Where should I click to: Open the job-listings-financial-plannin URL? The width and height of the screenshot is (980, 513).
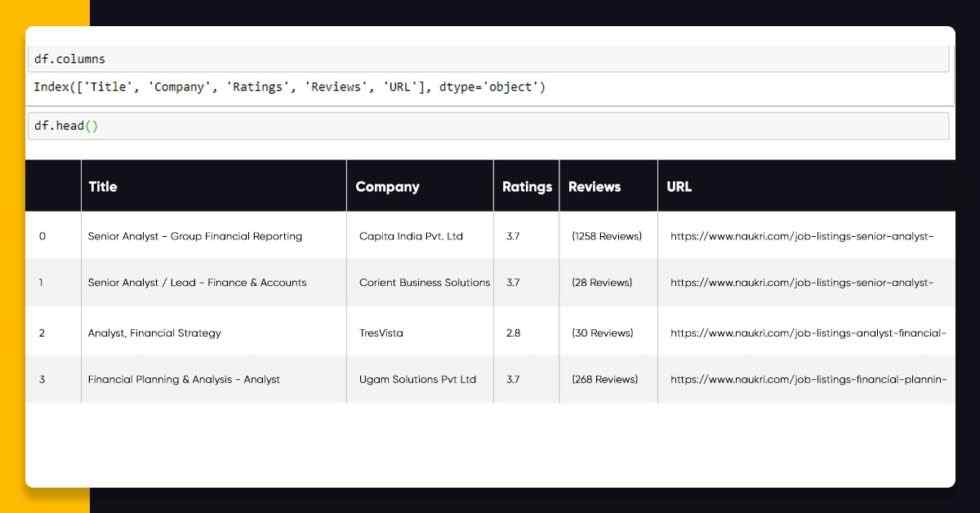[x=808, y=379]
